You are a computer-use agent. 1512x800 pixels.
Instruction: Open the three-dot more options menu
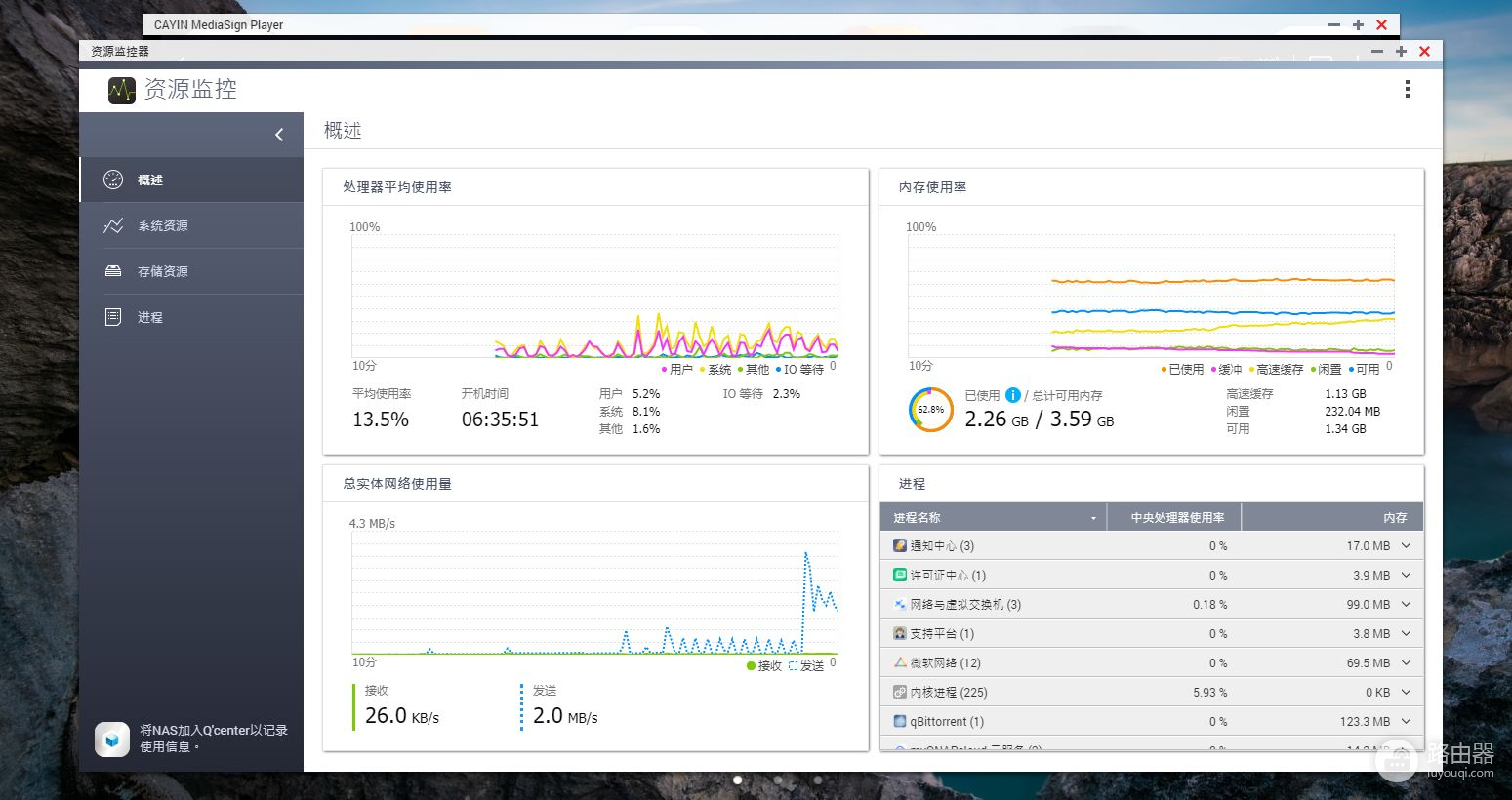[x=1407, y=89]
